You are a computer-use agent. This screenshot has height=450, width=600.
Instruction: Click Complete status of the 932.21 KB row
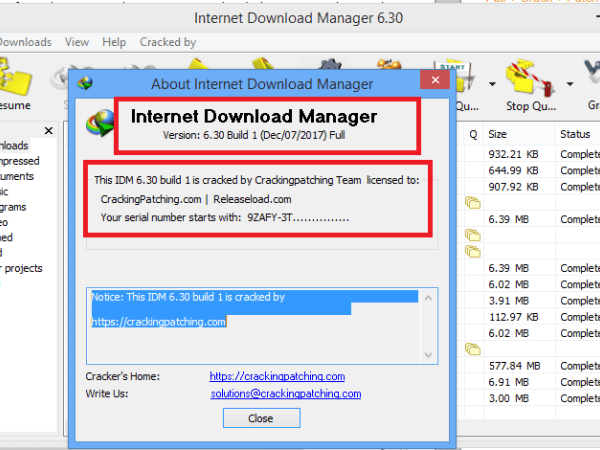pos(580,154)
